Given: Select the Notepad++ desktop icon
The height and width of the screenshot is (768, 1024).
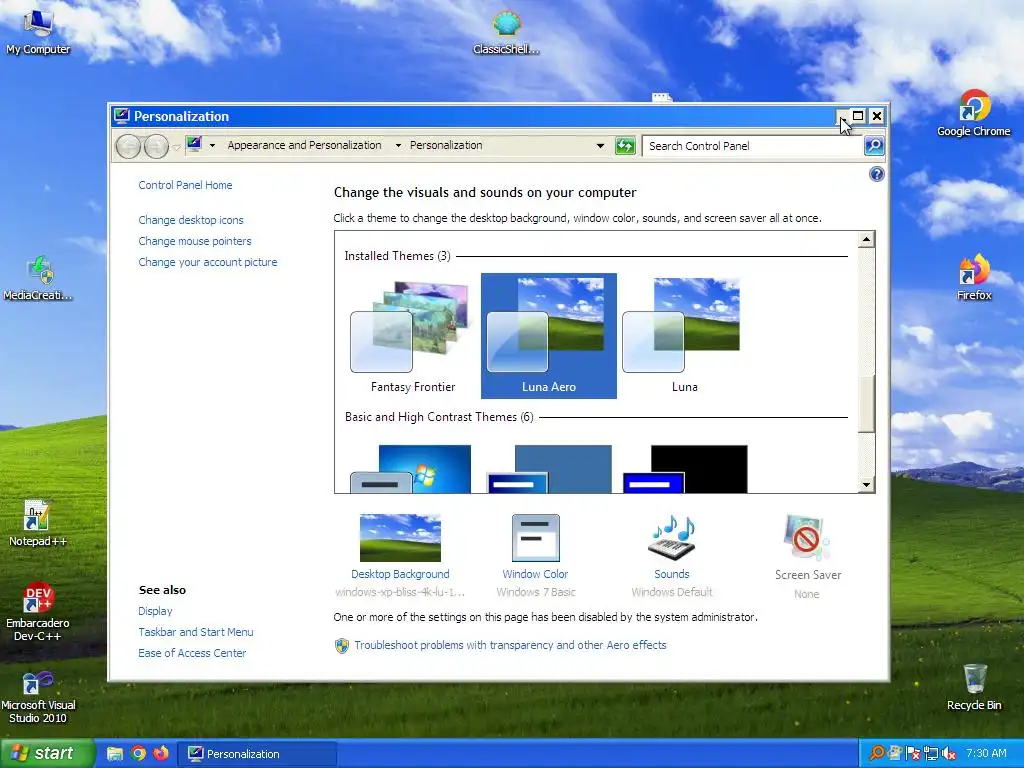Looking at the screenshot, I should [x=38, y=523].
